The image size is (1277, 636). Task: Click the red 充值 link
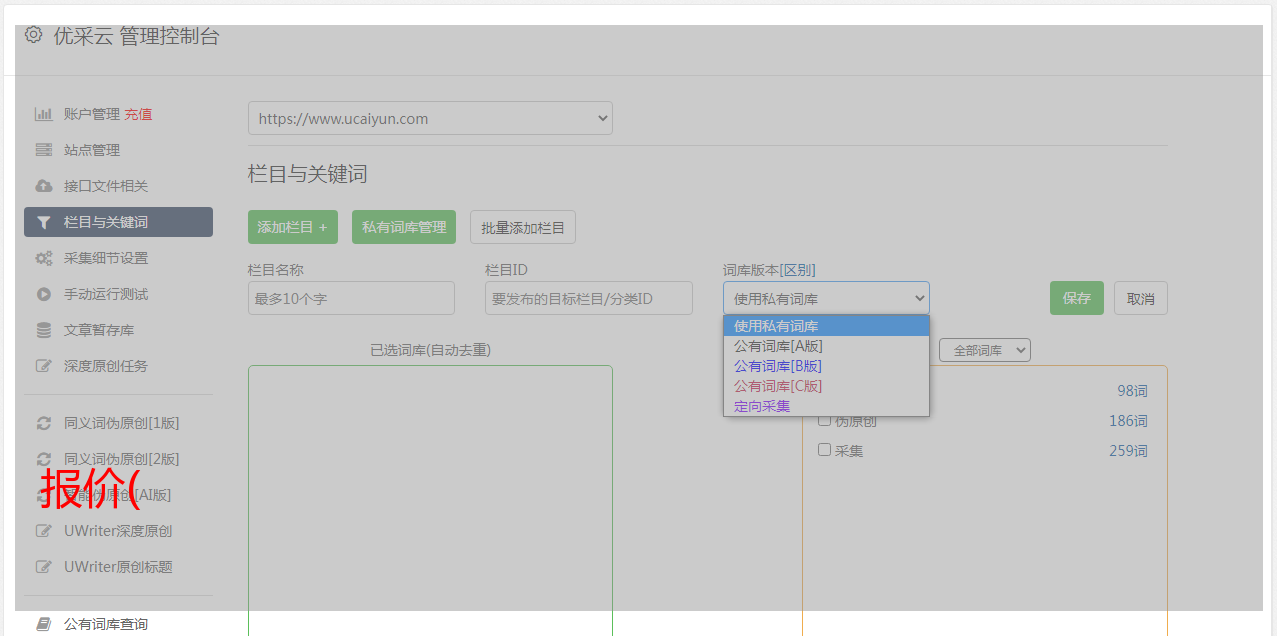click(x=138, y=114)
